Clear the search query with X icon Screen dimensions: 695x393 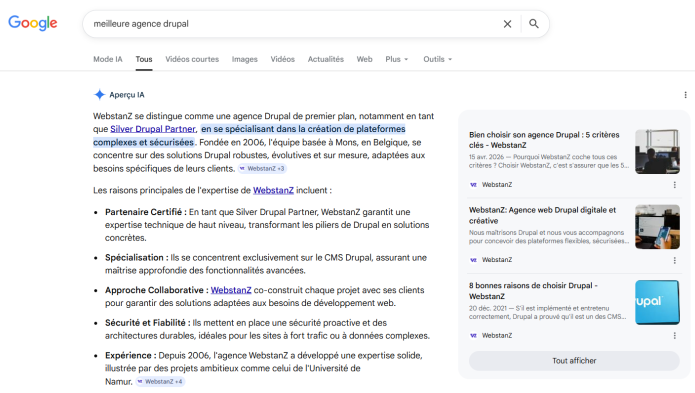[x=508, y=24]
